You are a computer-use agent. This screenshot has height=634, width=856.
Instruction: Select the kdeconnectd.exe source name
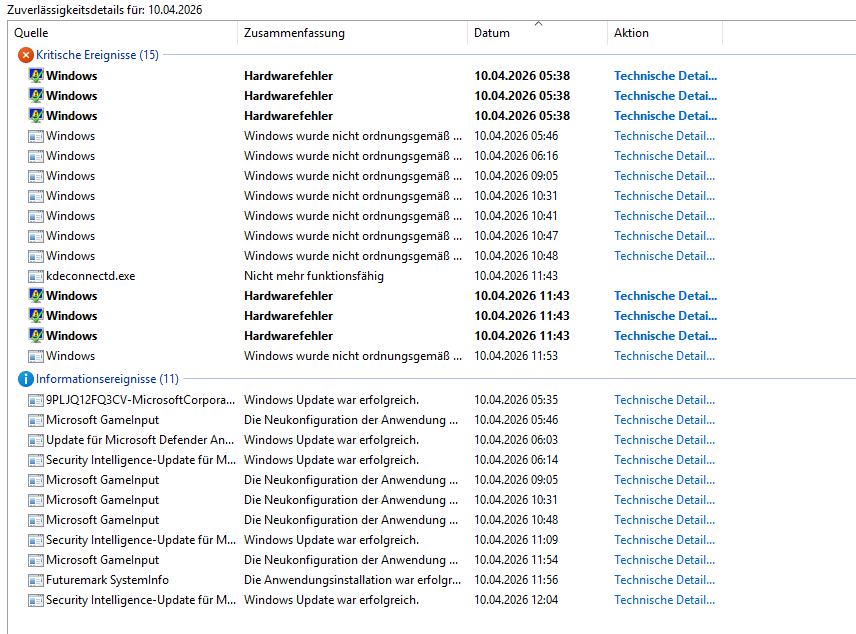pos(91,276)
